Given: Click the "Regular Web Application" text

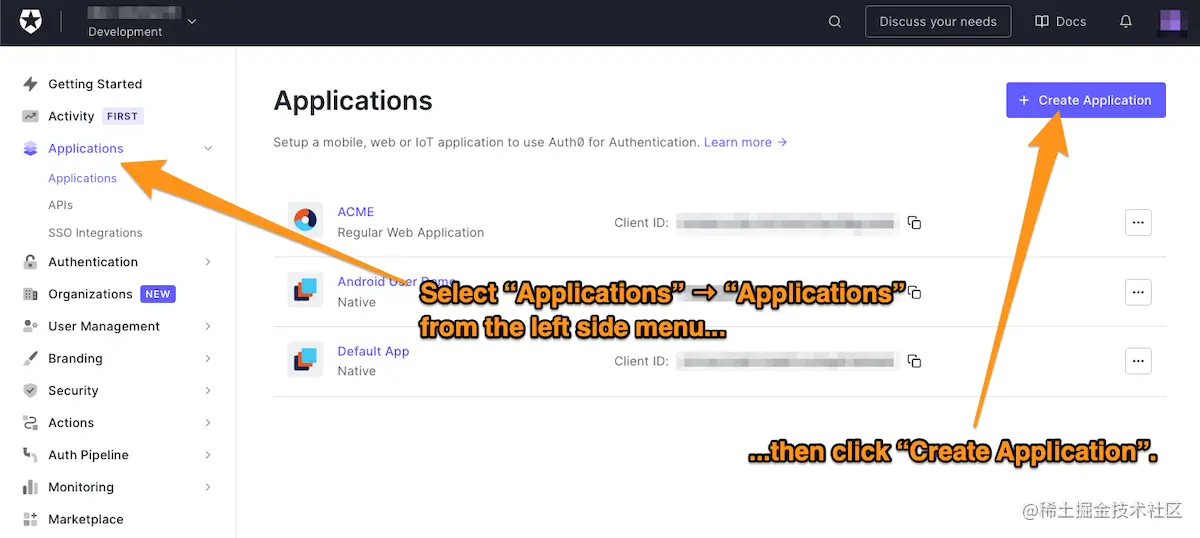Looking at the screenshot, I should pyautogui.click(x=411, y=232).
